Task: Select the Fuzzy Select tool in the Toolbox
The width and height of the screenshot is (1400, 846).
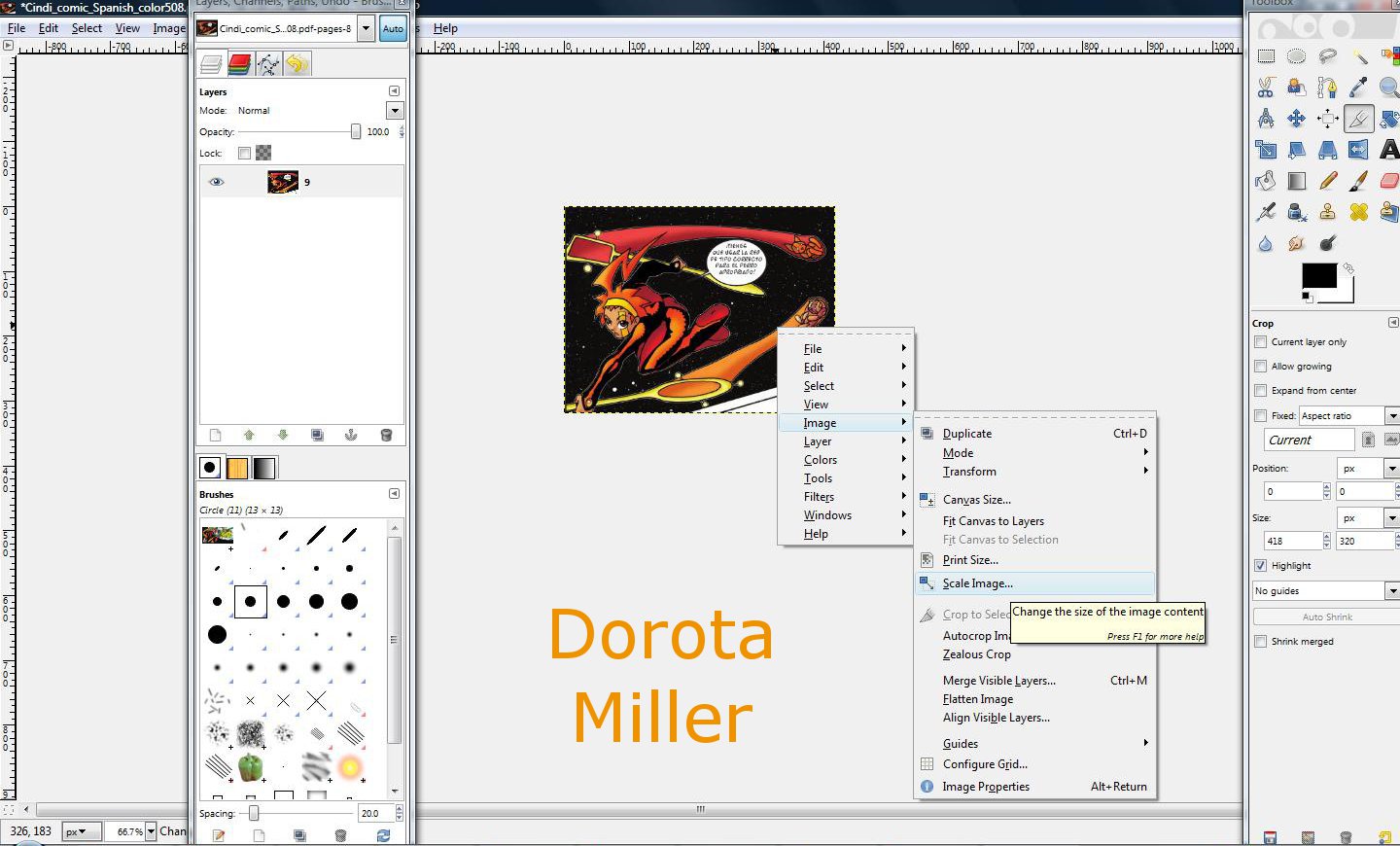Action: pos(1360,57)
